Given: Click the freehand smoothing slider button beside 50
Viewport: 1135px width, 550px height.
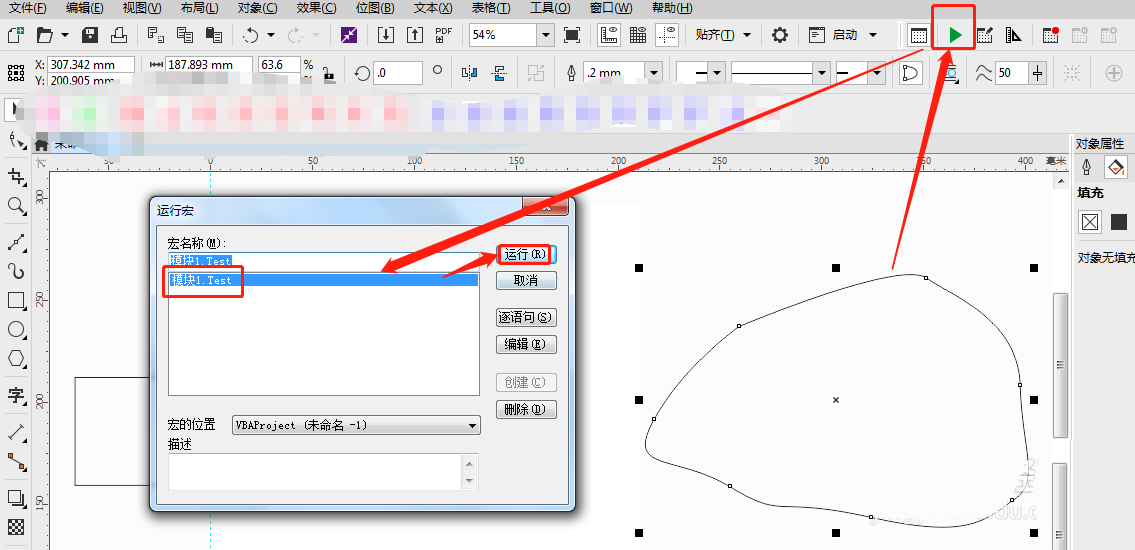Looking at the screenshot, I should coord(1039,72).
